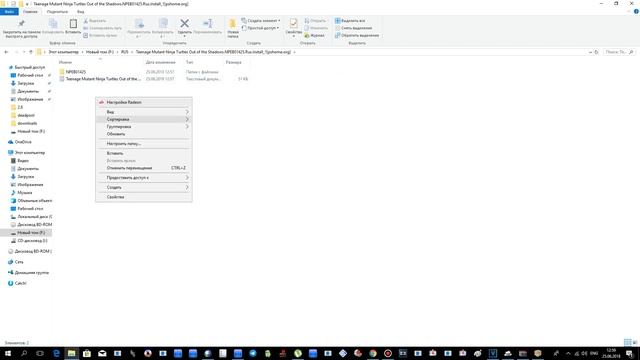Open the Вид submenu in context menu
The width and height of the screenshot is (640, 360).
144,112
